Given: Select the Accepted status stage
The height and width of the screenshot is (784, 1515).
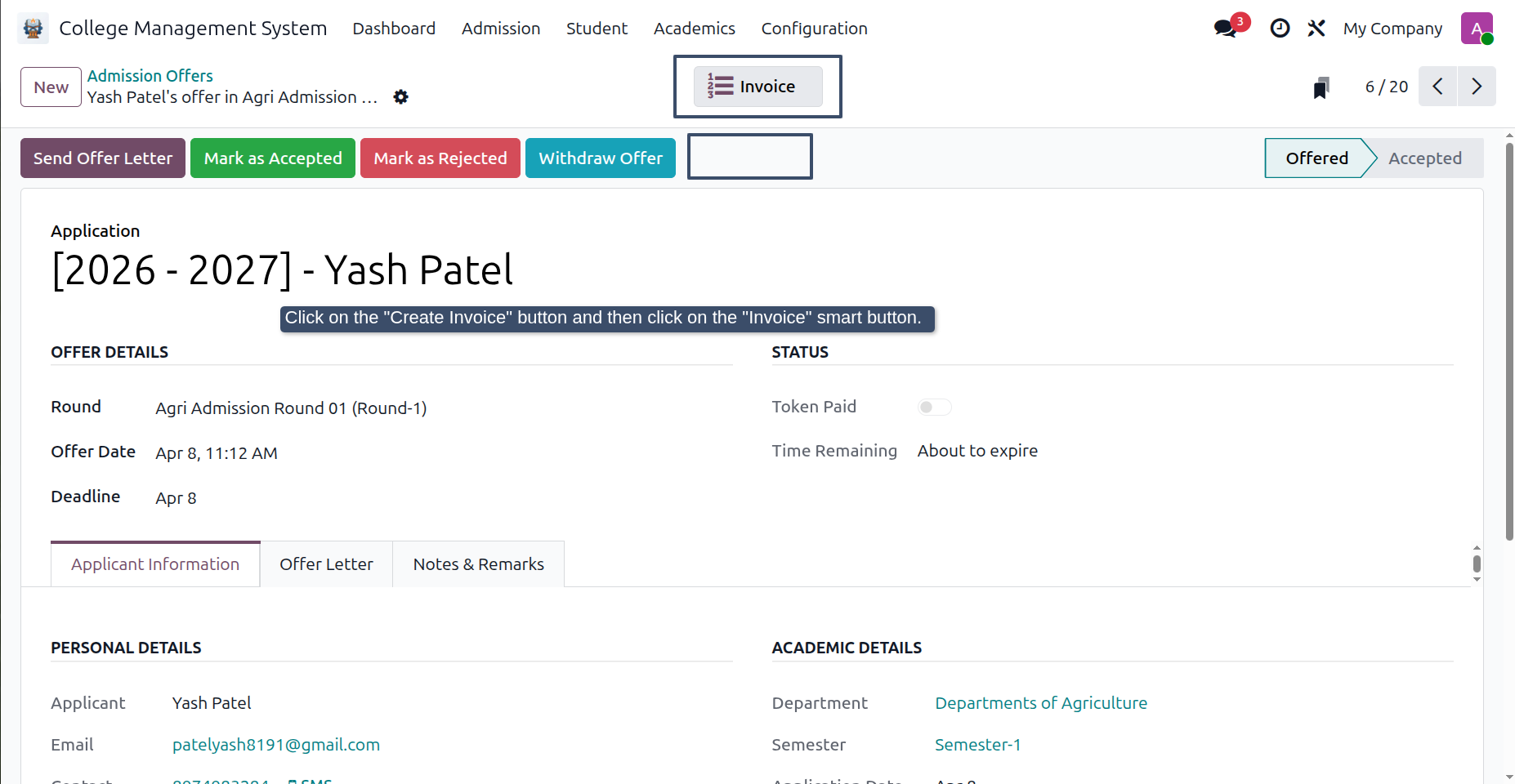Looking at the screenshot, I should coord(1425,158).
